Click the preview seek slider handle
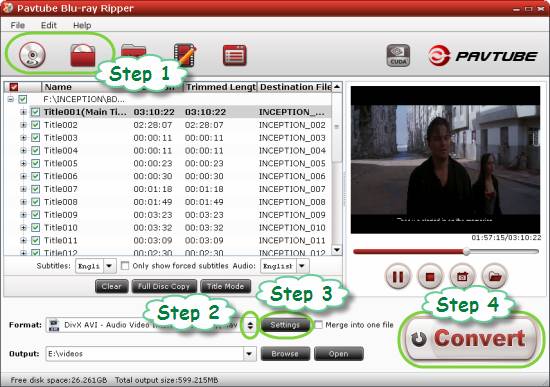This screenshot has width=550, height=387. click(466, 251)
